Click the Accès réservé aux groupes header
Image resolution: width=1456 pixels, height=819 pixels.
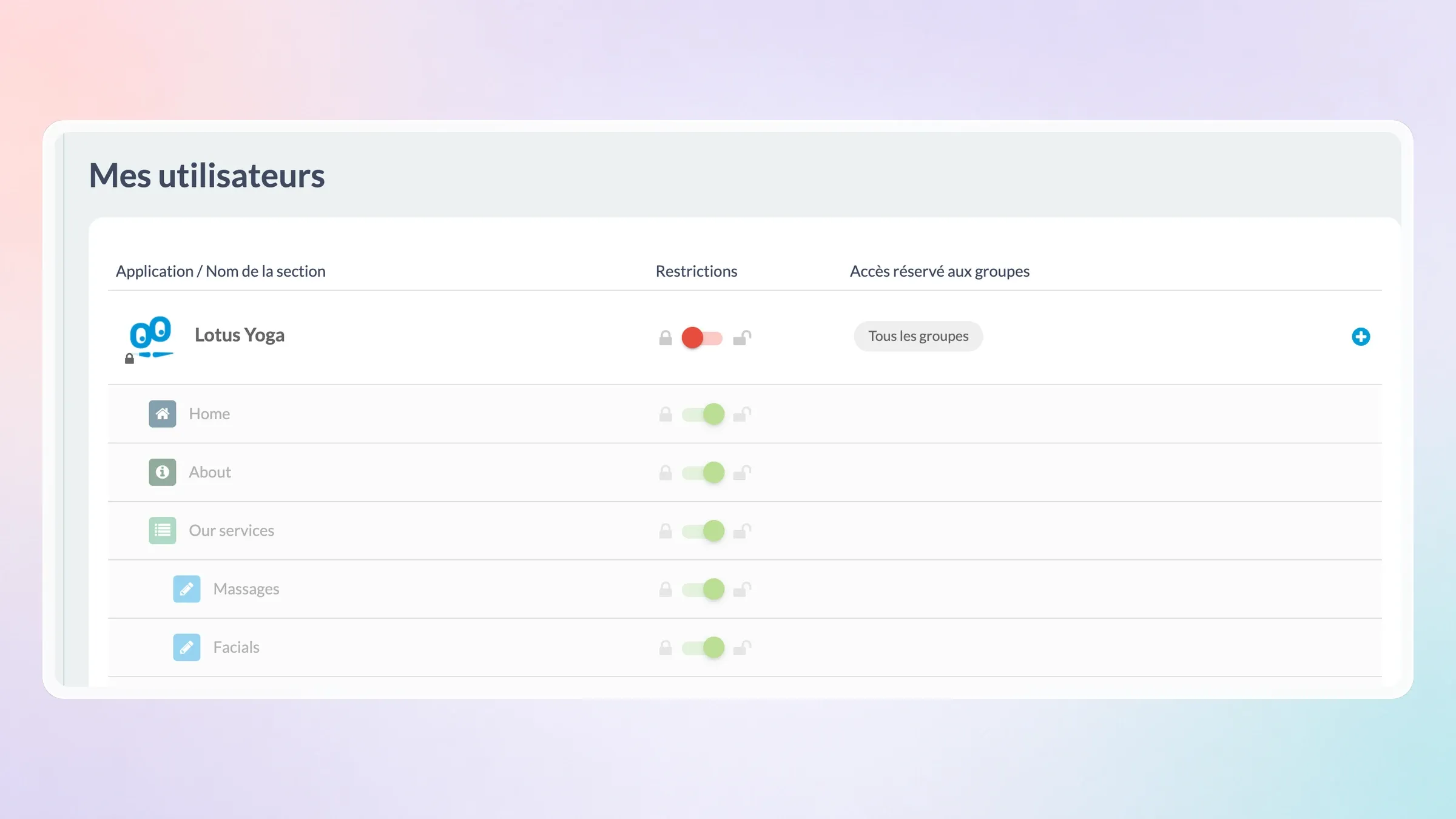click(940, 271)
